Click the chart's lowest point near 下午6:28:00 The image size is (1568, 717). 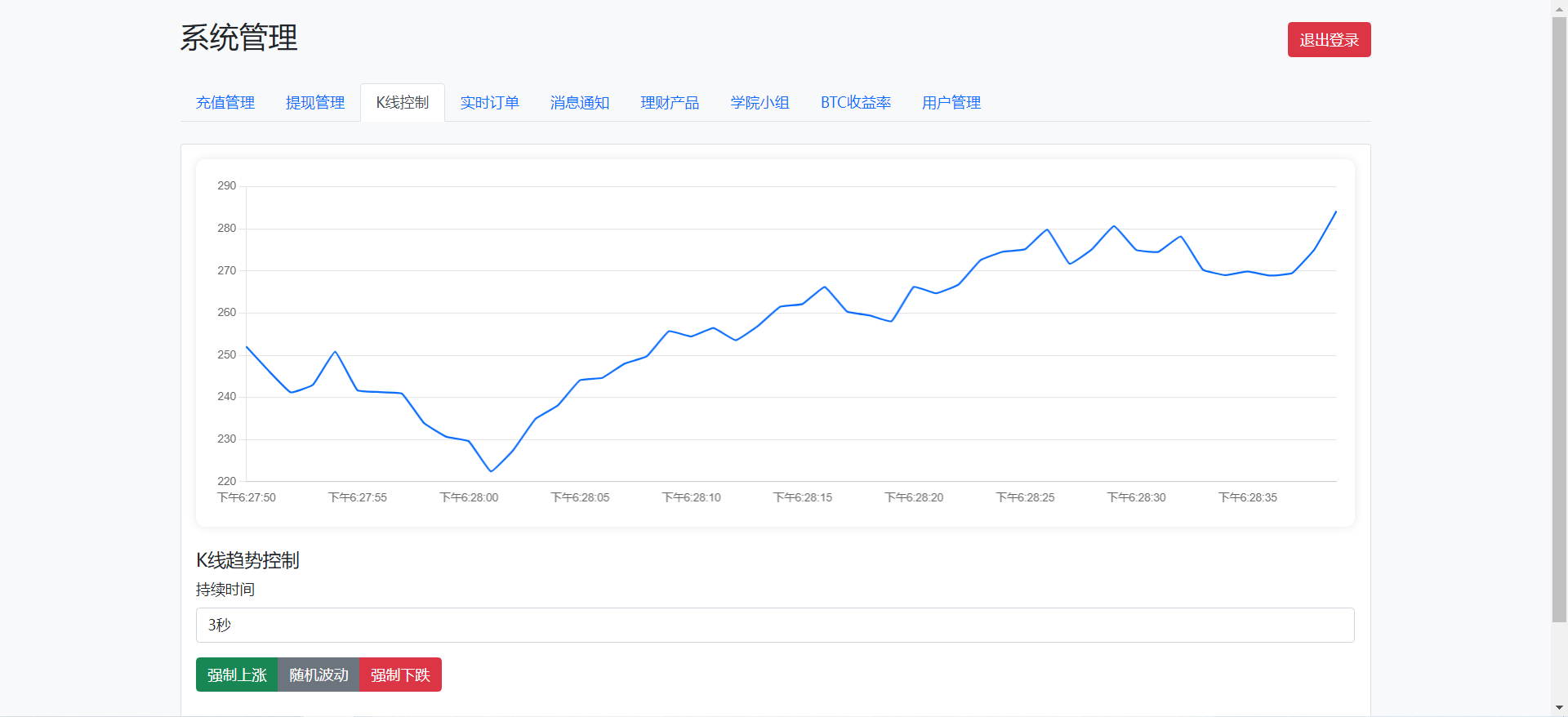coord(491,471)
